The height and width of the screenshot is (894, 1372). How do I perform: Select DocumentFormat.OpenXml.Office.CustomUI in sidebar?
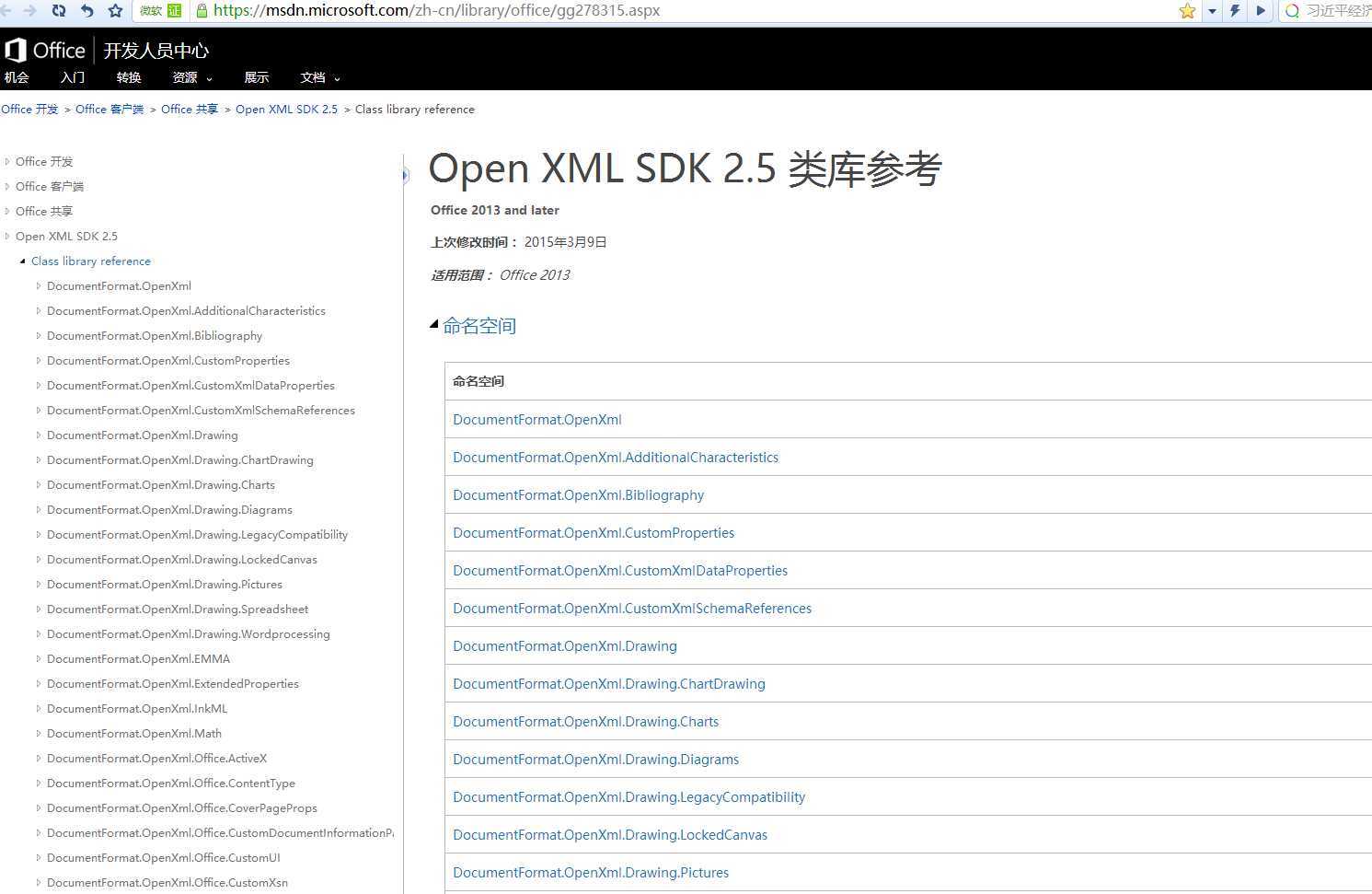pos(164,858)
